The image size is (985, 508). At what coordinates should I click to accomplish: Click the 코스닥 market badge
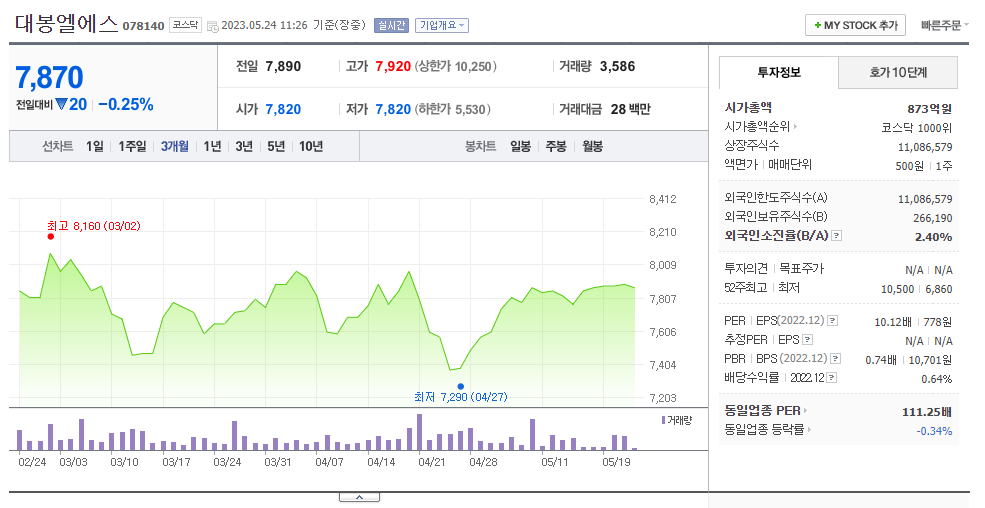pyautogui.click(x=185, y=25)
